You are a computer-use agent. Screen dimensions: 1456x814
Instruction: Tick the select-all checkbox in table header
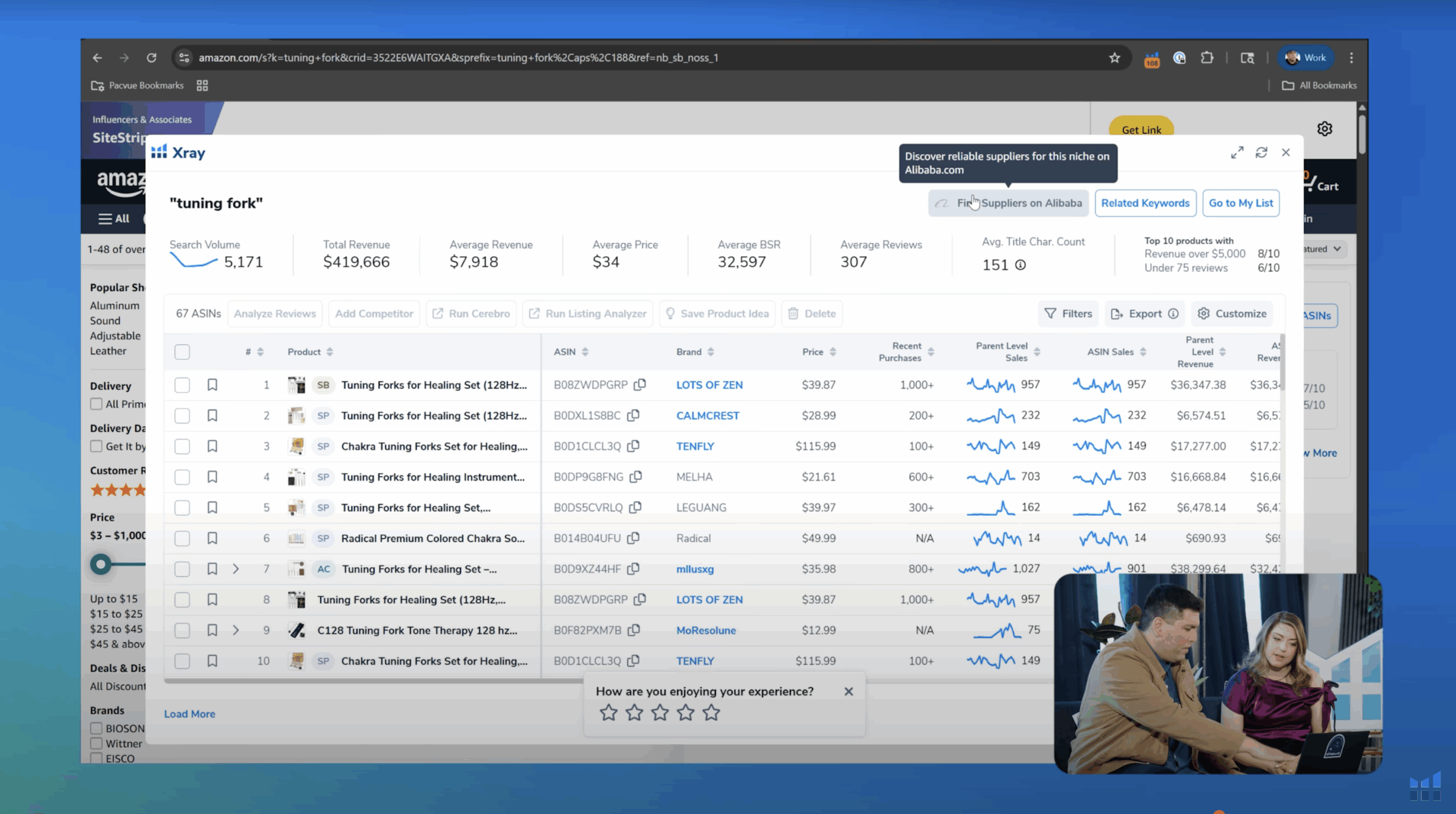coord(182,352)
